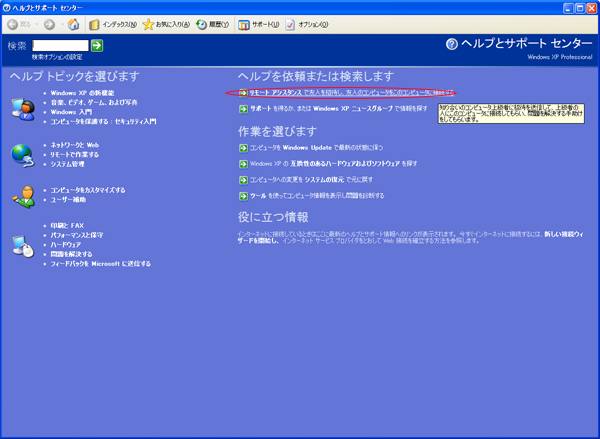Open 音楽、ビデオ、ゲーム、および写真 topic
The height and width of the screenshot is (439, 600).
click(x=94, y=103)
